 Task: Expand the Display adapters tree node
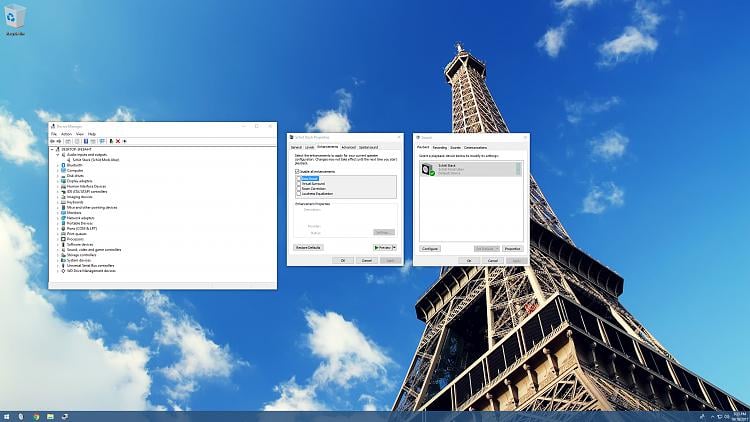58,181
